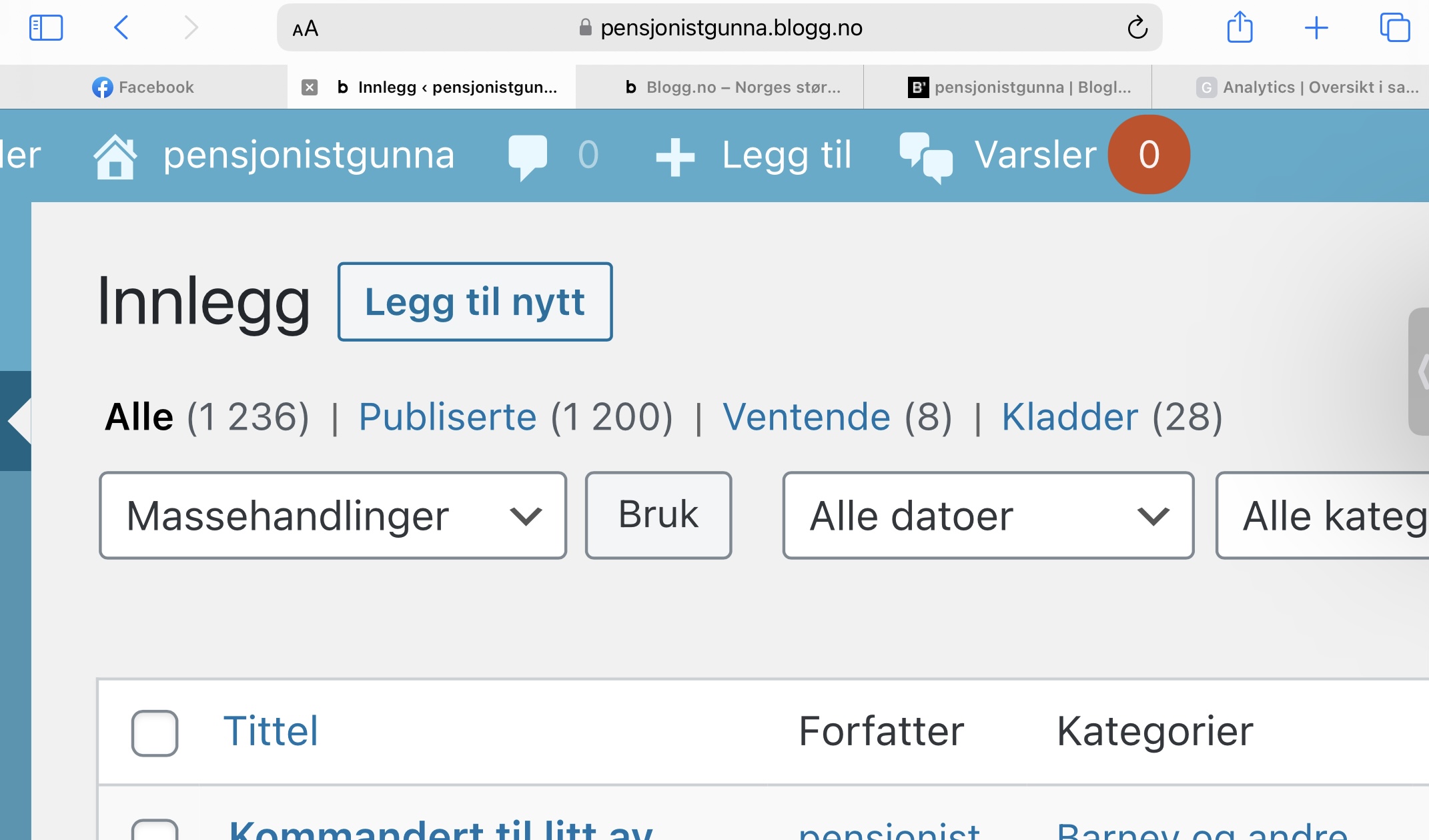Open the AA reader text options
Image resolution: width=1429 pixels, height=840 pixels.
tap(306, 29)
